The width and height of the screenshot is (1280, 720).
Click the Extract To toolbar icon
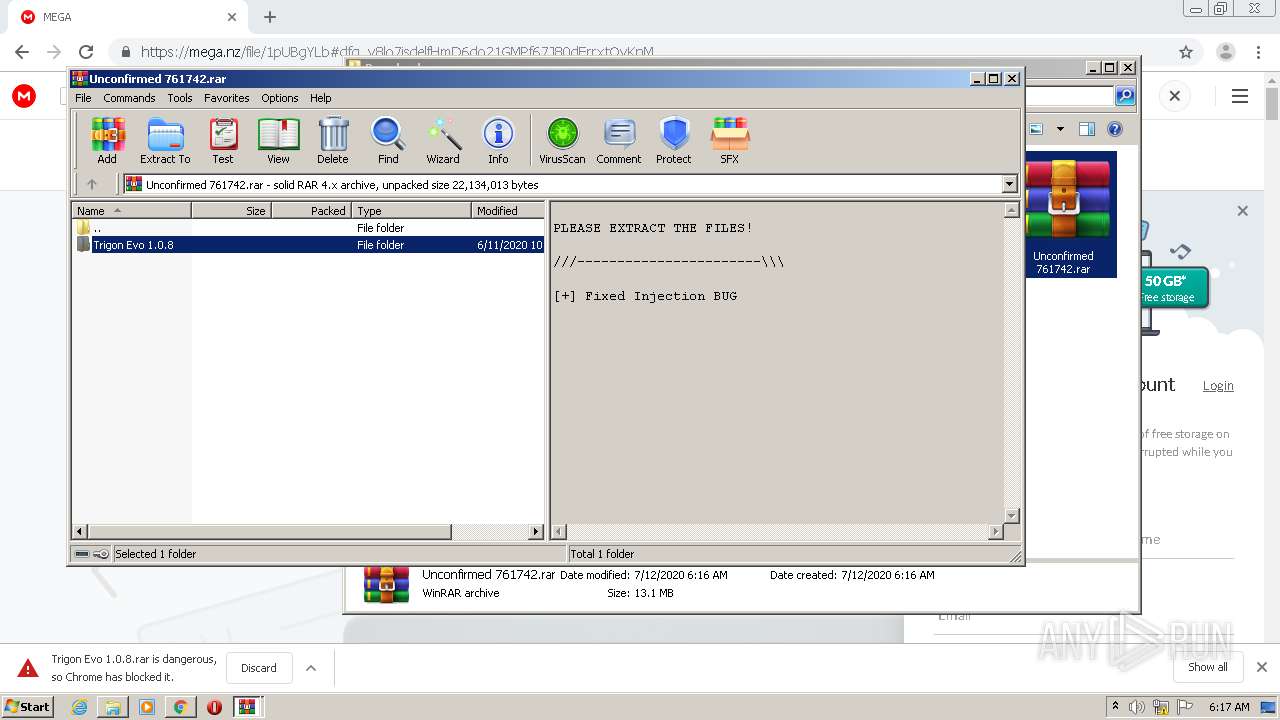tap(165, 140)
